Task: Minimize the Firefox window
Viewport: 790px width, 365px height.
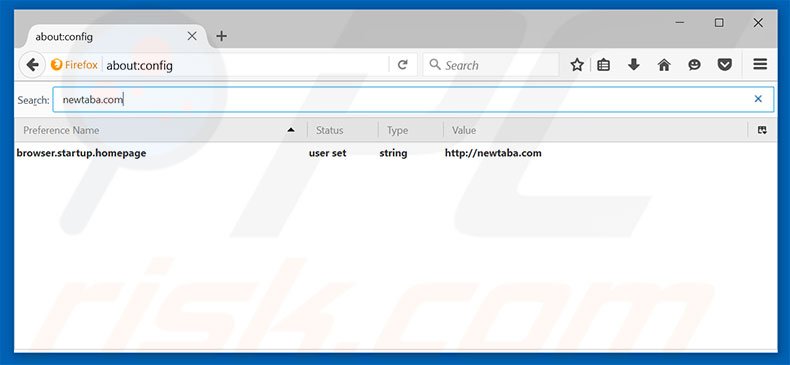Action: (x=680, y=23)
